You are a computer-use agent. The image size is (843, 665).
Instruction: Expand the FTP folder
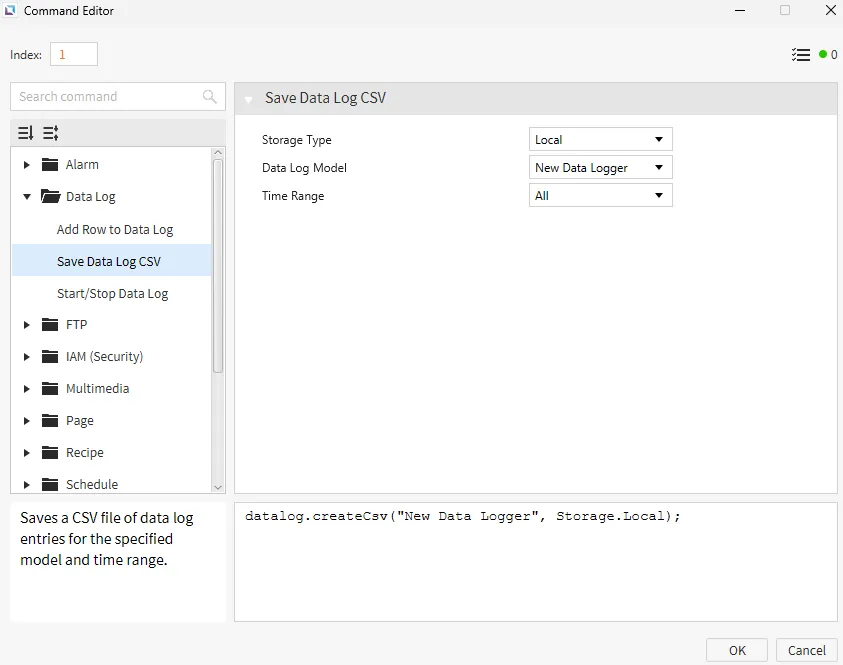[27, 325]
